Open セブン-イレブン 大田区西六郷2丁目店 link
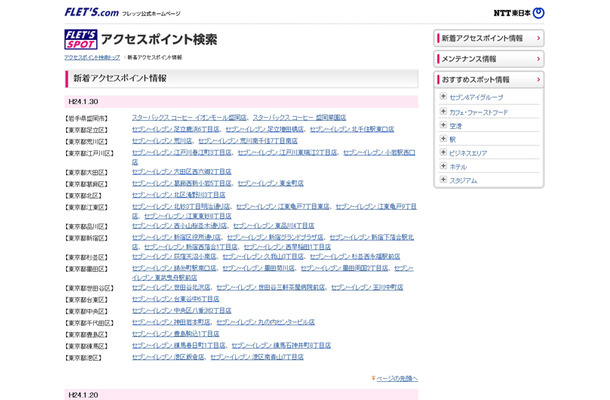The height and width of the screenshot is (400, 610). point(182,172)
